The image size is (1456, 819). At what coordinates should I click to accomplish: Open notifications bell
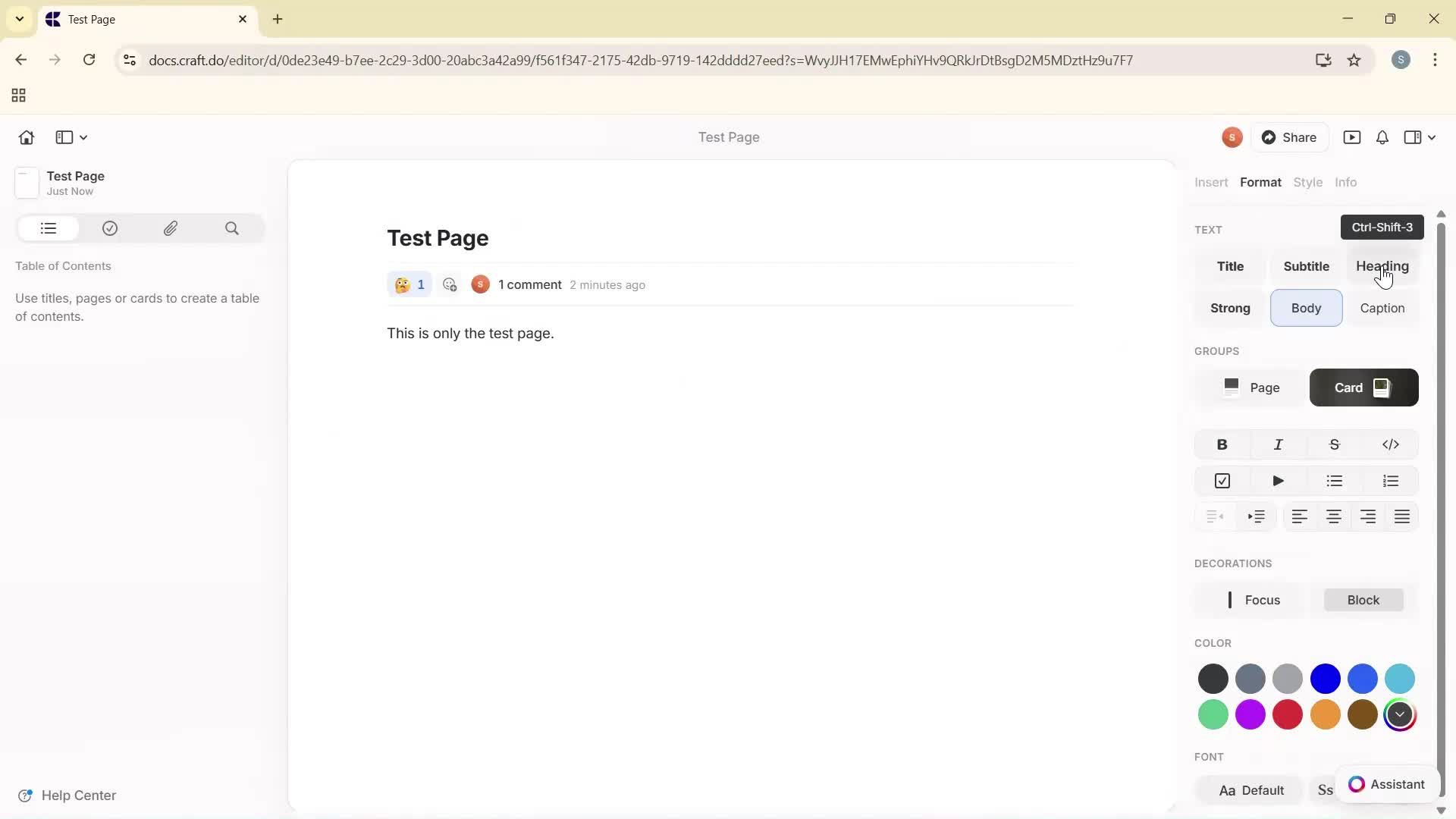(x=1381, y=137)
